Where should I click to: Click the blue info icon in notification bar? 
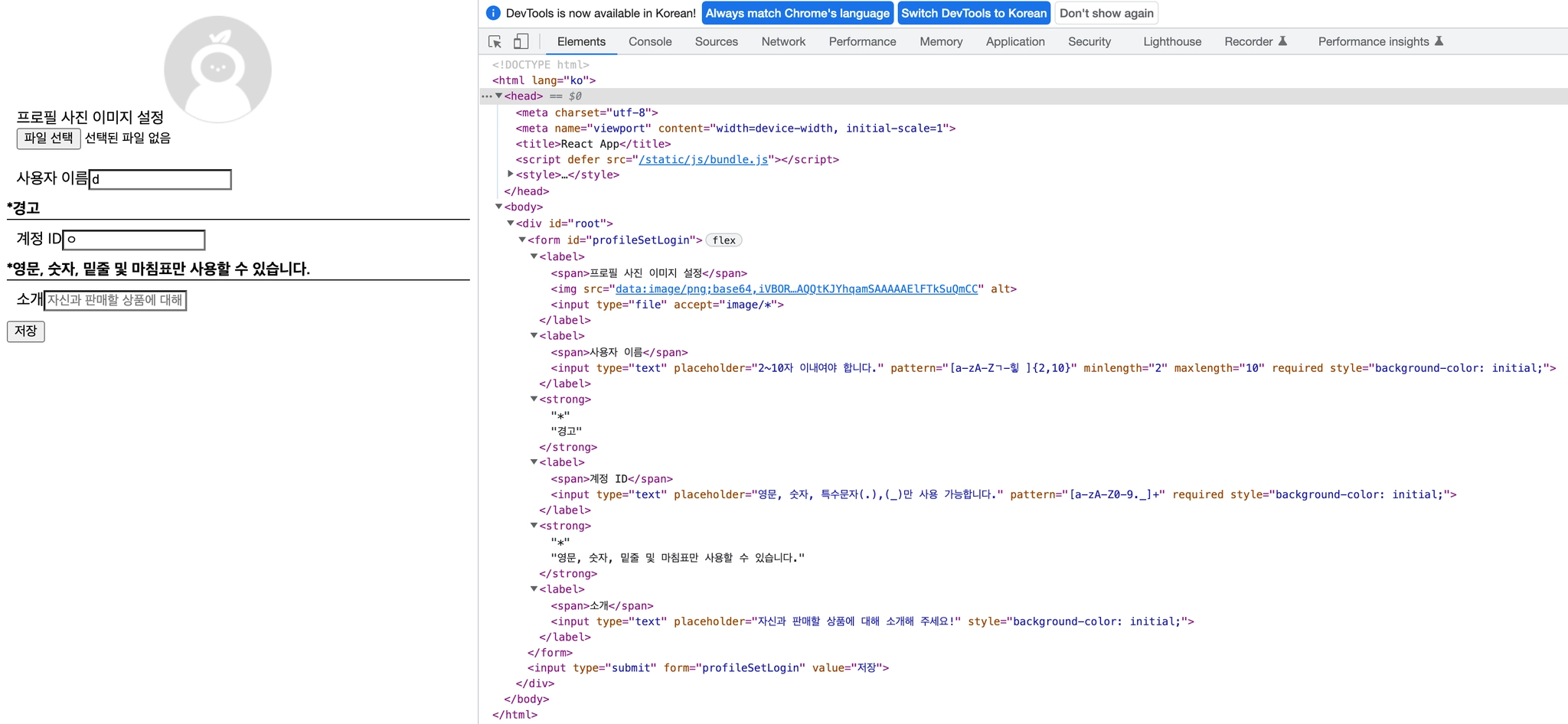[x=494, y=13]
